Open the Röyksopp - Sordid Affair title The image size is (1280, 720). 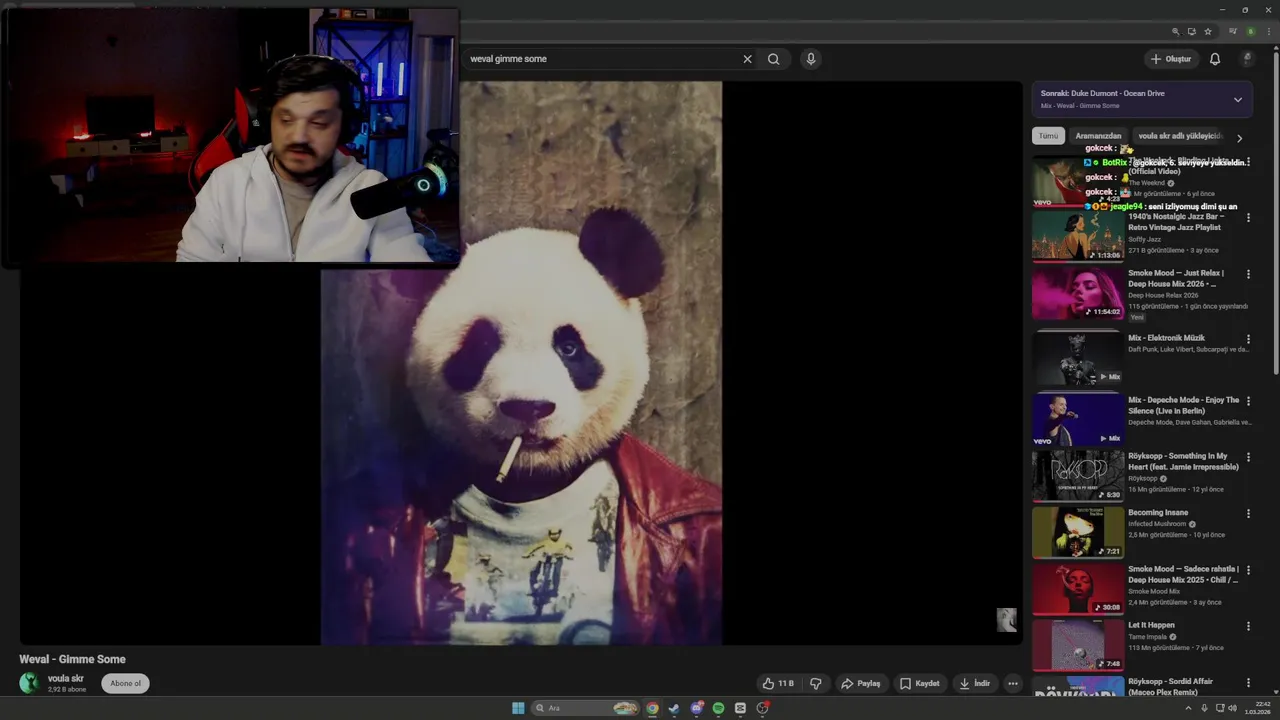pos(1170,687)
